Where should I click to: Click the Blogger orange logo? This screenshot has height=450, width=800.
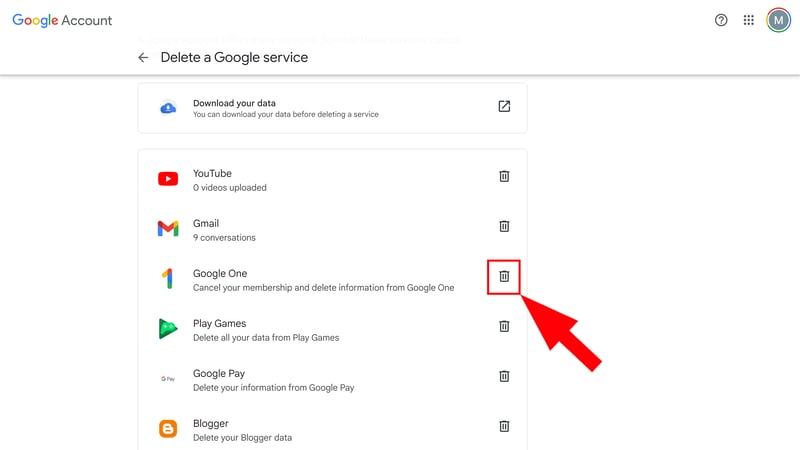(x=168, y=429)
